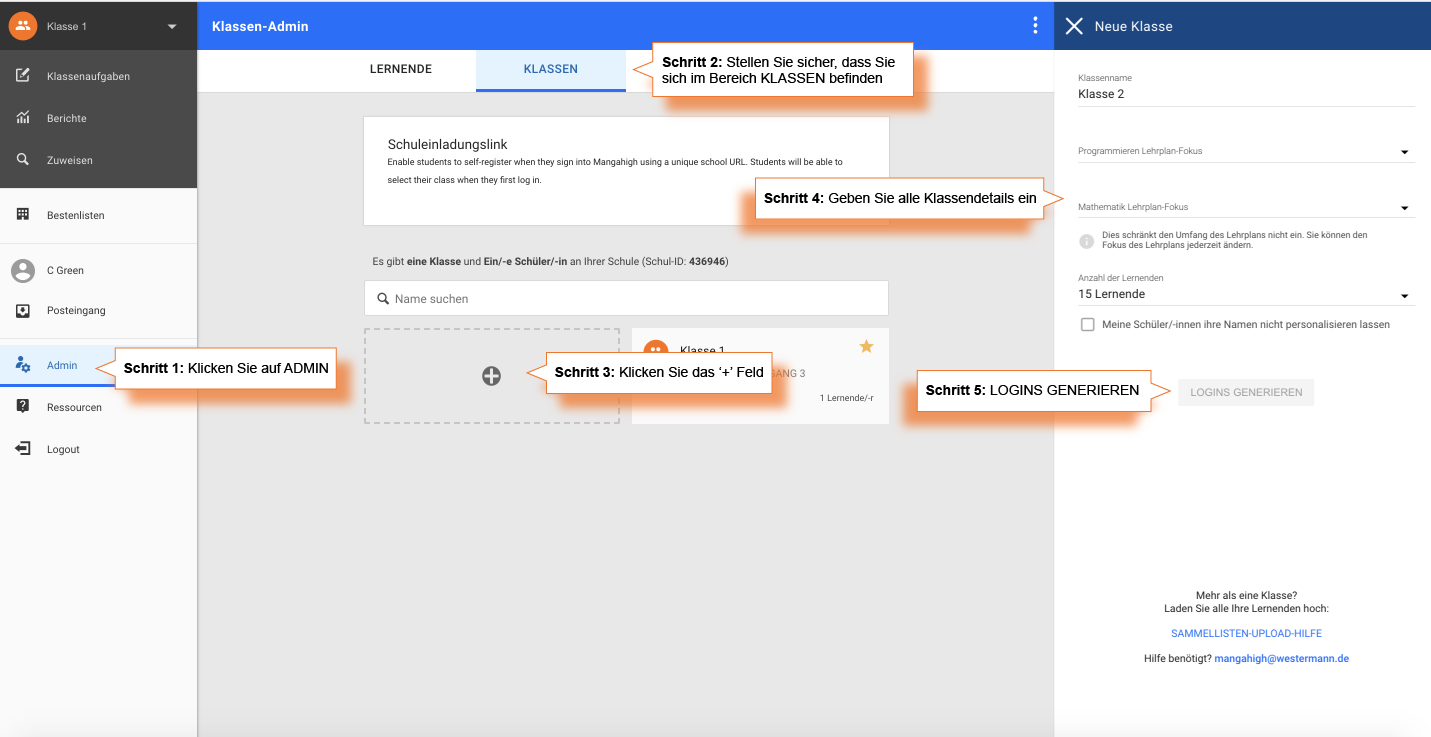Click the orange class avatar icon

pyautogui.click(x=23, y=26)
